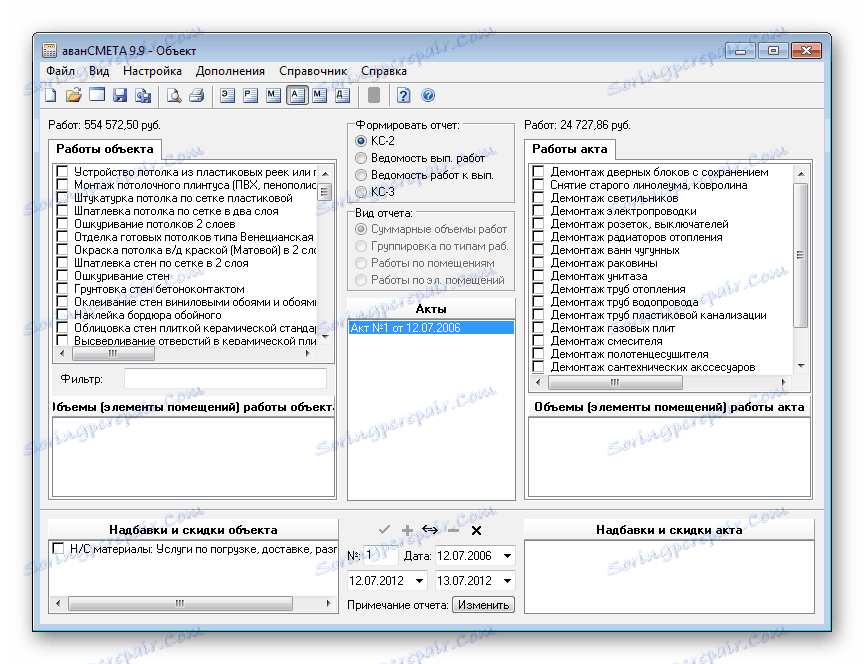
Task: Open the 13.07.2012 date dropdown
Action: point(507,580)
